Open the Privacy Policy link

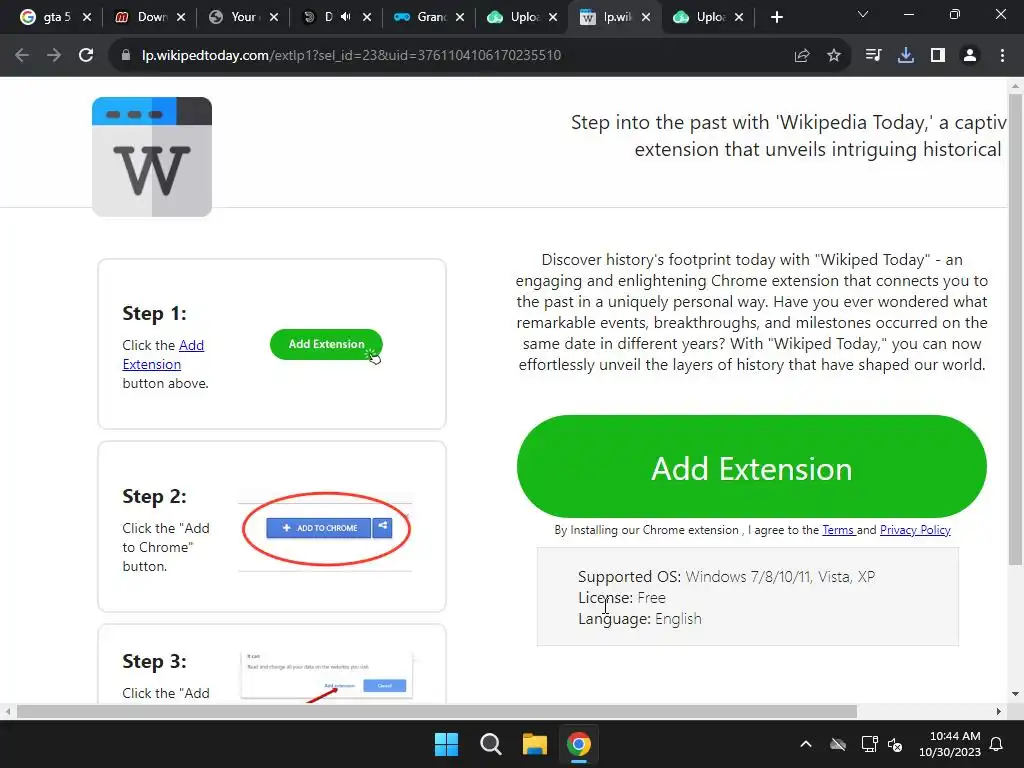915,530
